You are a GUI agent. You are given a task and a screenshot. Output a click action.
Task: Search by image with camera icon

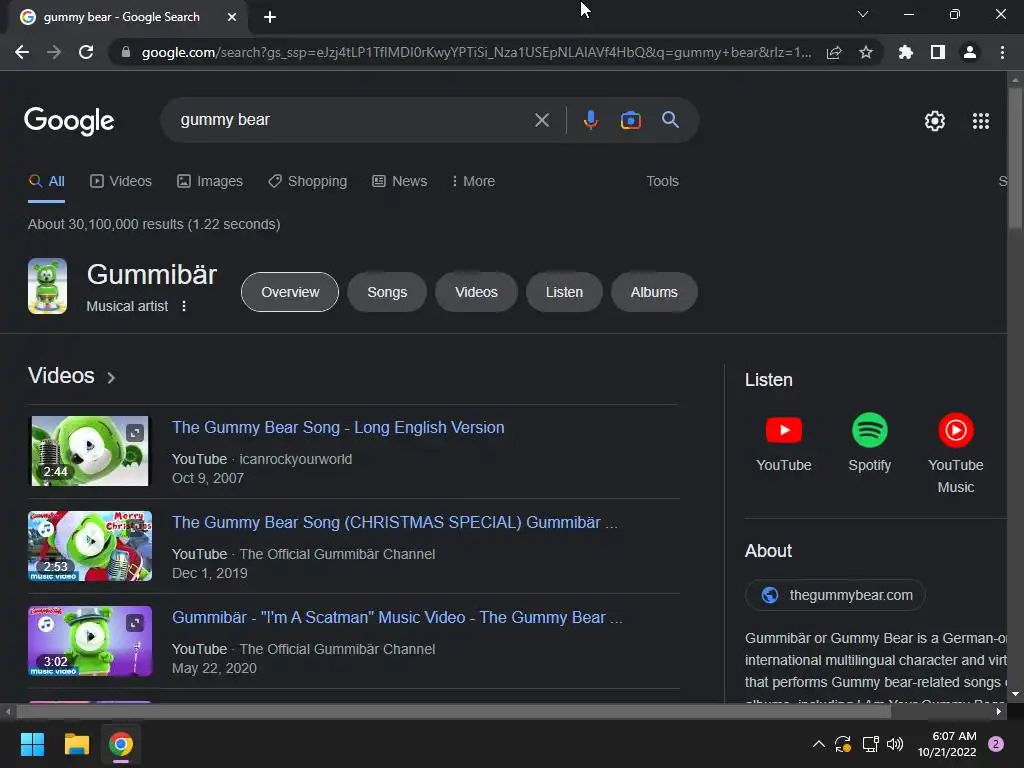pos(630,120)
